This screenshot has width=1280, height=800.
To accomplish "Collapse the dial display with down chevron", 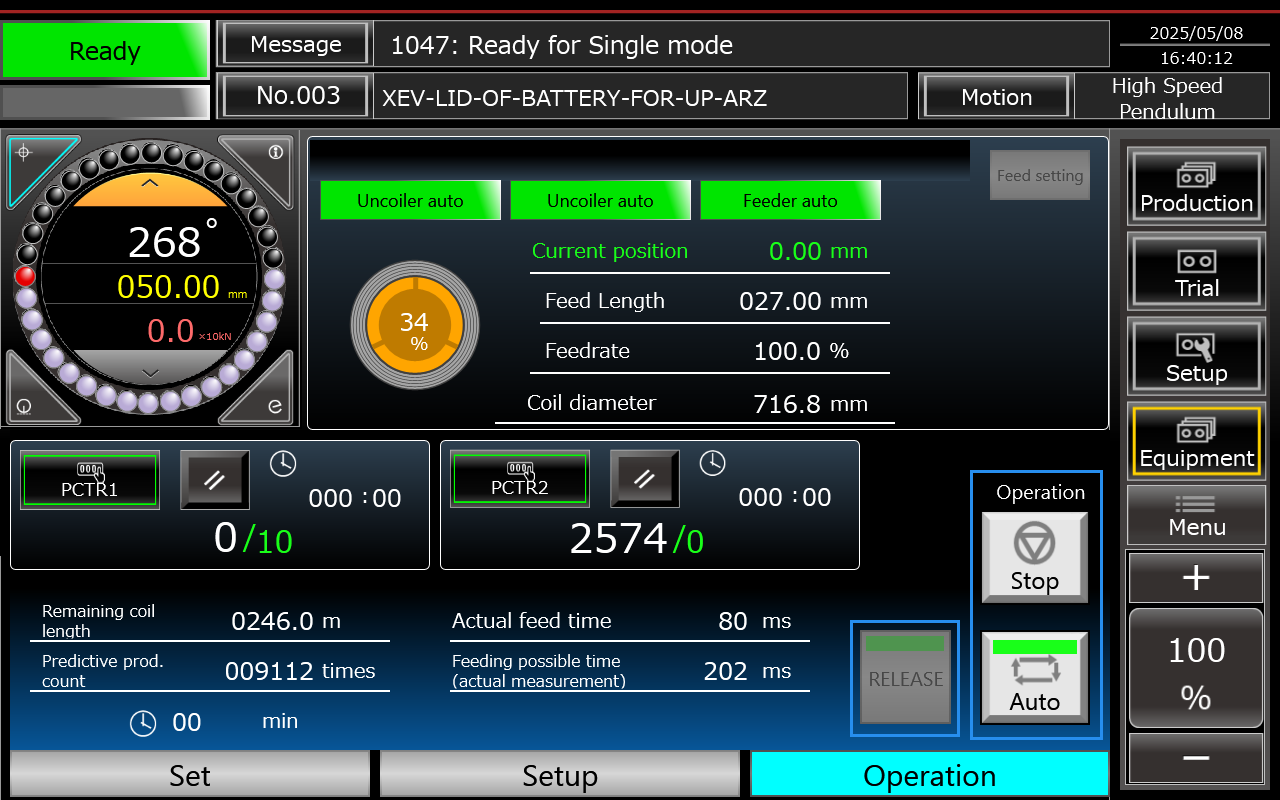I will click(150, 372).
